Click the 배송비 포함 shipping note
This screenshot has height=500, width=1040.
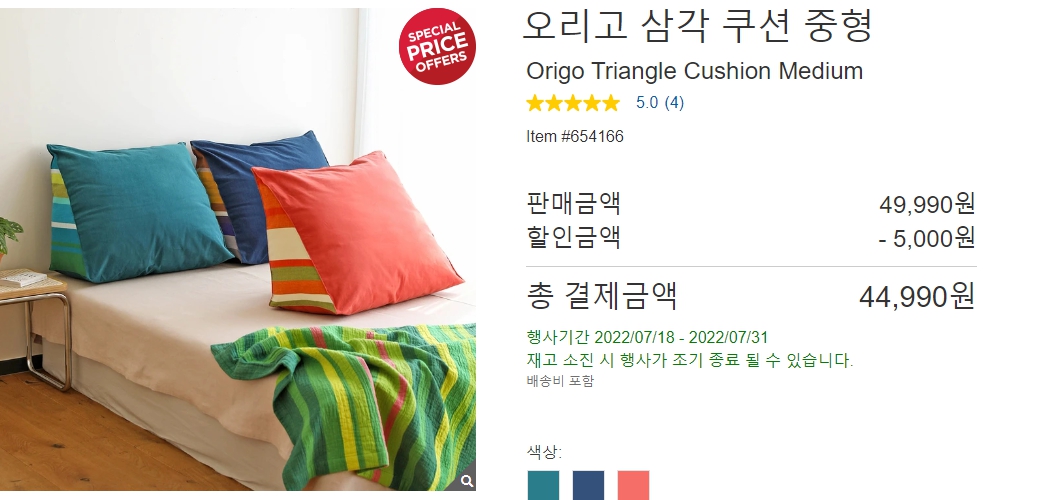pos(560,381)
